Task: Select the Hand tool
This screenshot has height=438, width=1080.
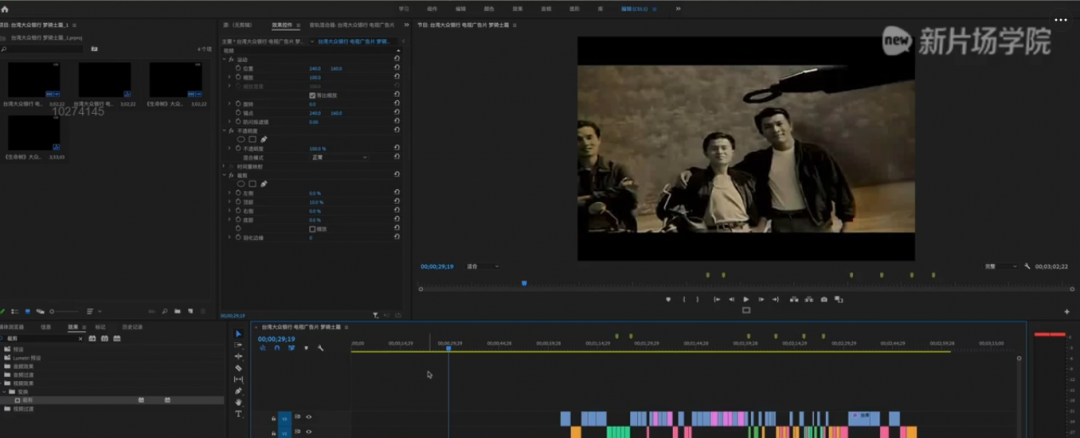Action: (238, 402)
